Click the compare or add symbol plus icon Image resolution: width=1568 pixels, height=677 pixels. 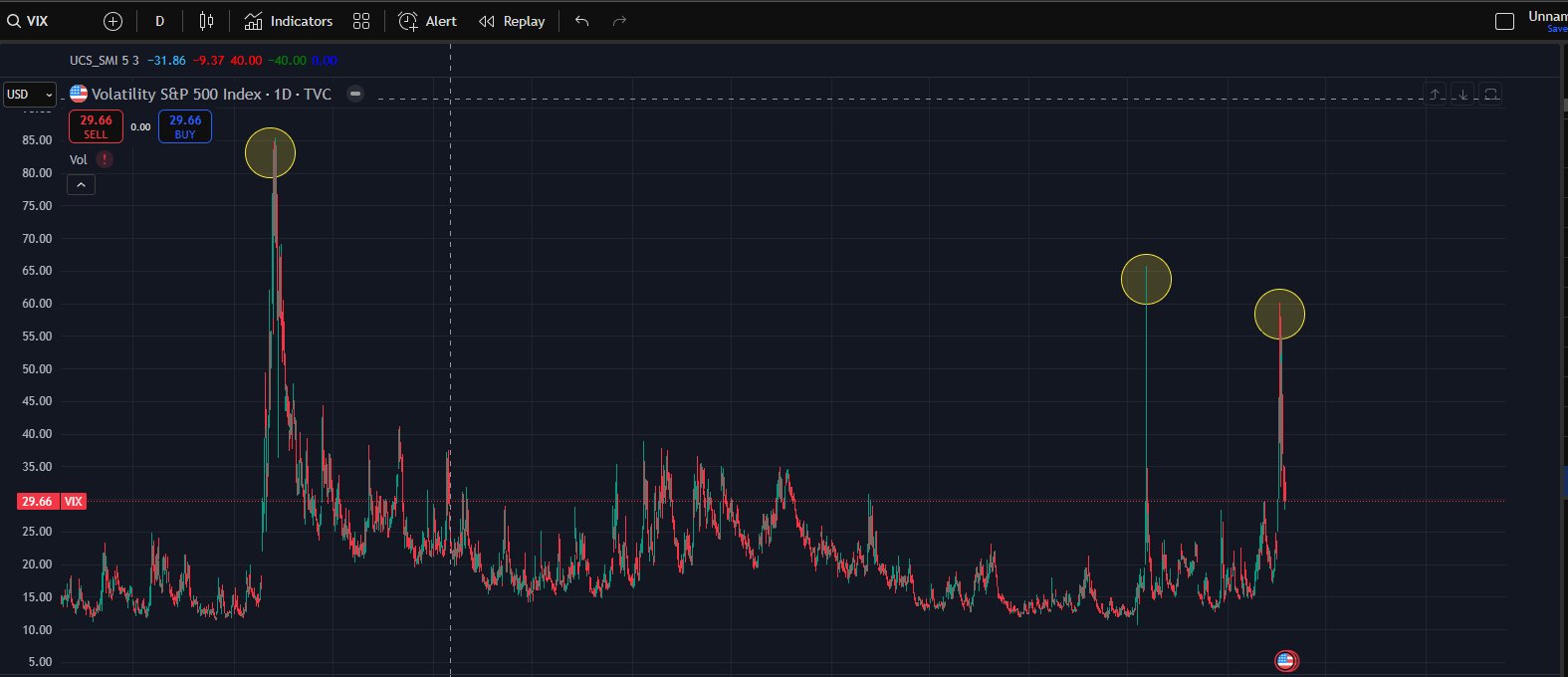tap(112, 21)
